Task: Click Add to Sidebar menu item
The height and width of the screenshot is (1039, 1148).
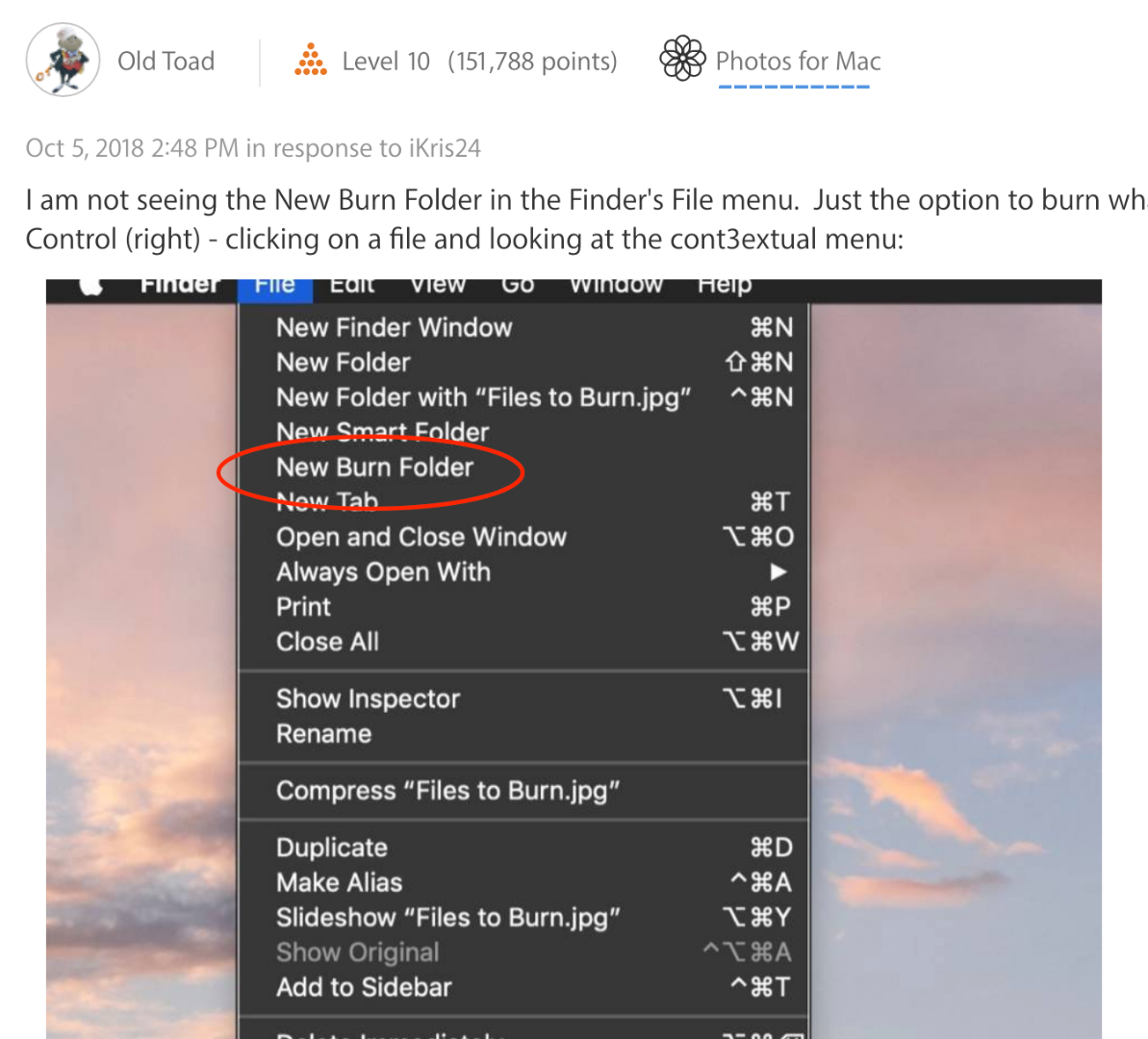Action: [x=363, y=987]
